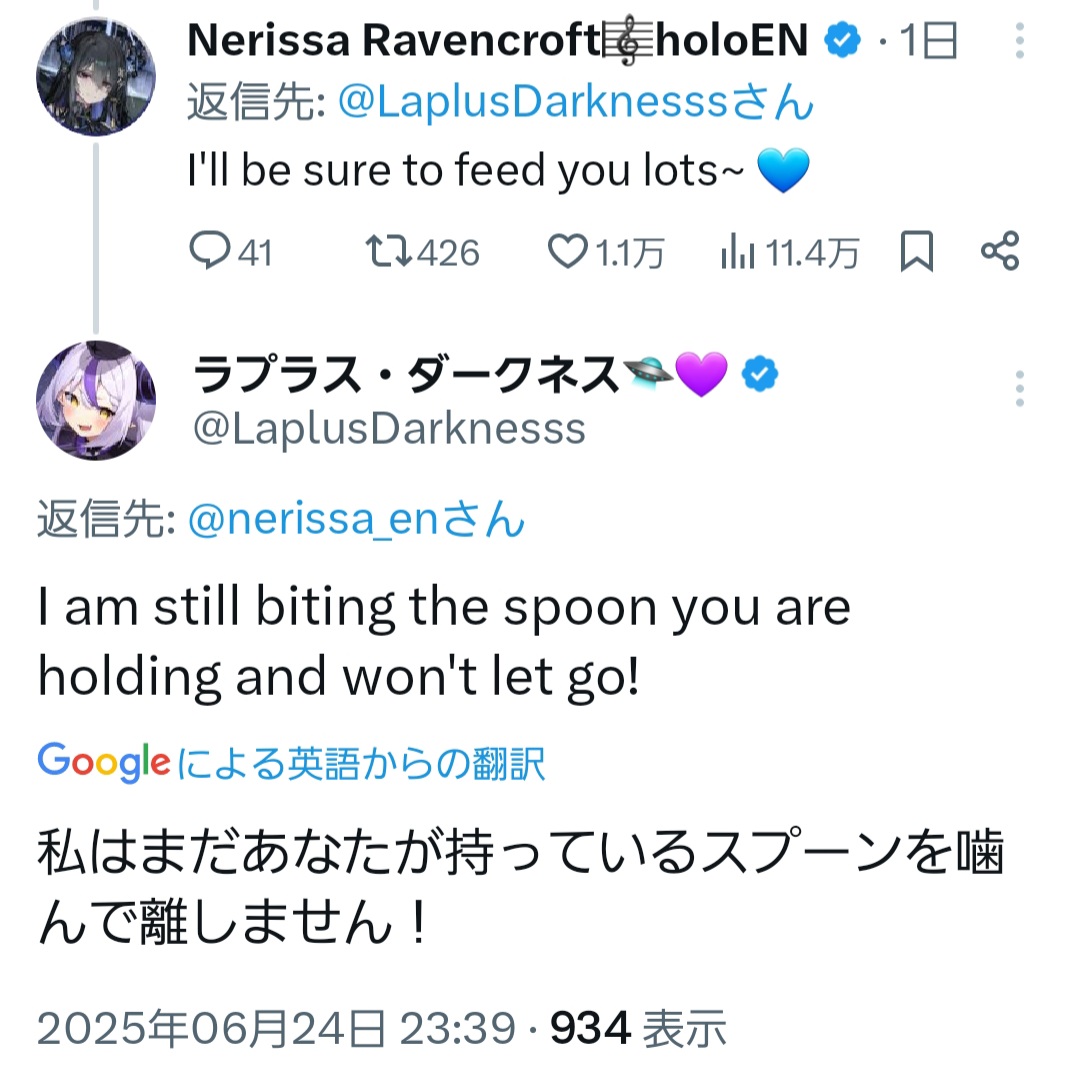Bookmark Nerissa's tweet
Viewport: 1080px width, 1076px height.
(x=917, y=251)
